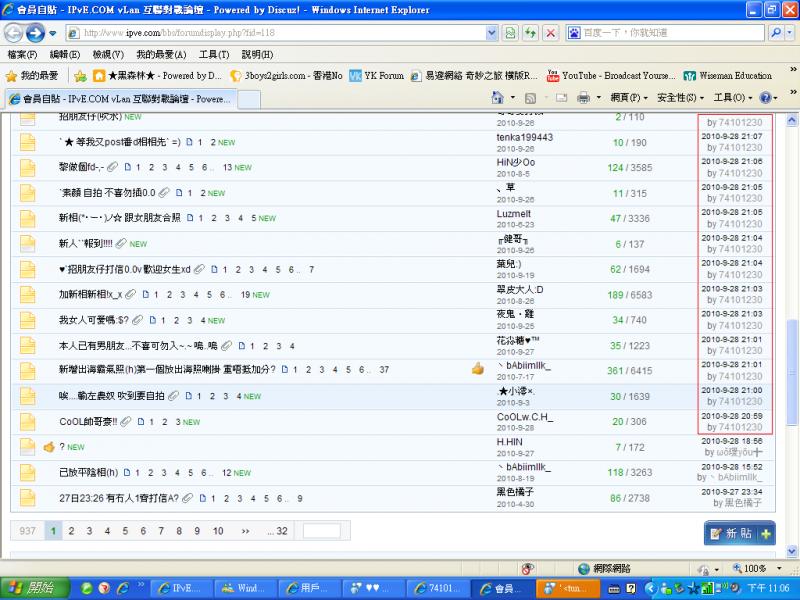
Task: Open the address bar history dropdown arrow
Action: click(x=490, y=33)
